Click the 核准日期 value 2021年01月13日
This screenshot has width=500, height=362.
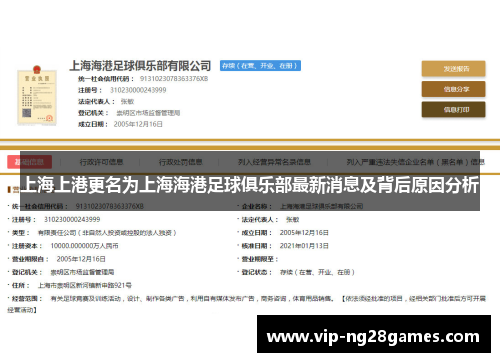(x=304, y=246)
